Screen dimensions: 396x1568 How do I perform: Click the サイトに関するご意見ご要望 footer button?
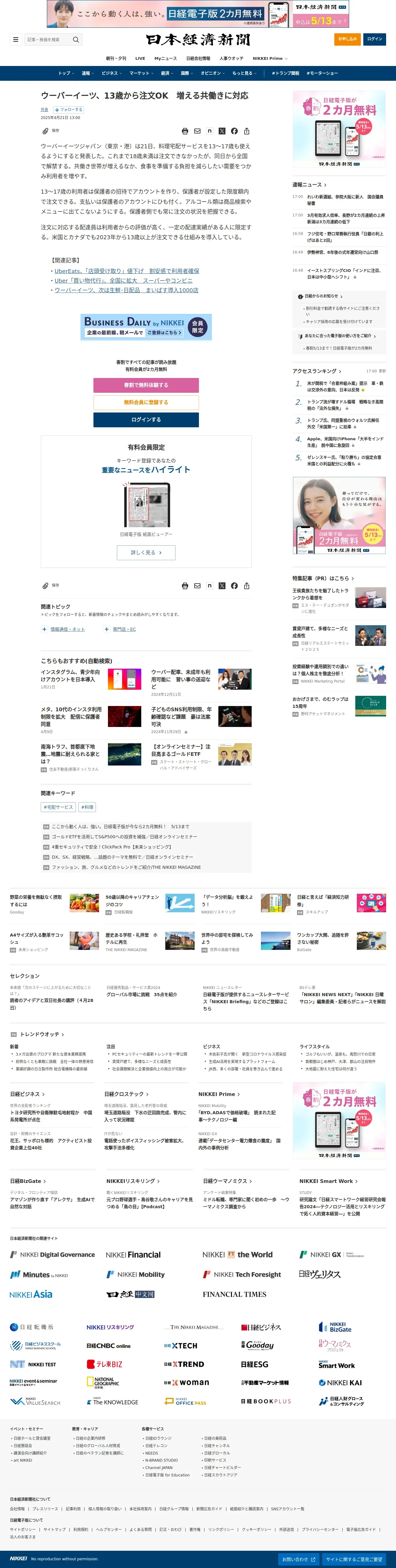tap(354, 1559)
